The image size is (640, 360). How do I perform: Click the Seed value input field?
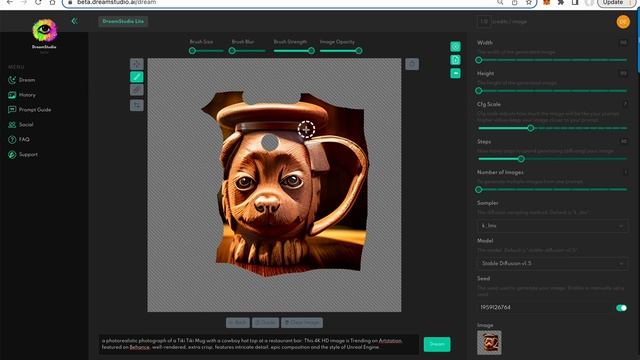544,307
